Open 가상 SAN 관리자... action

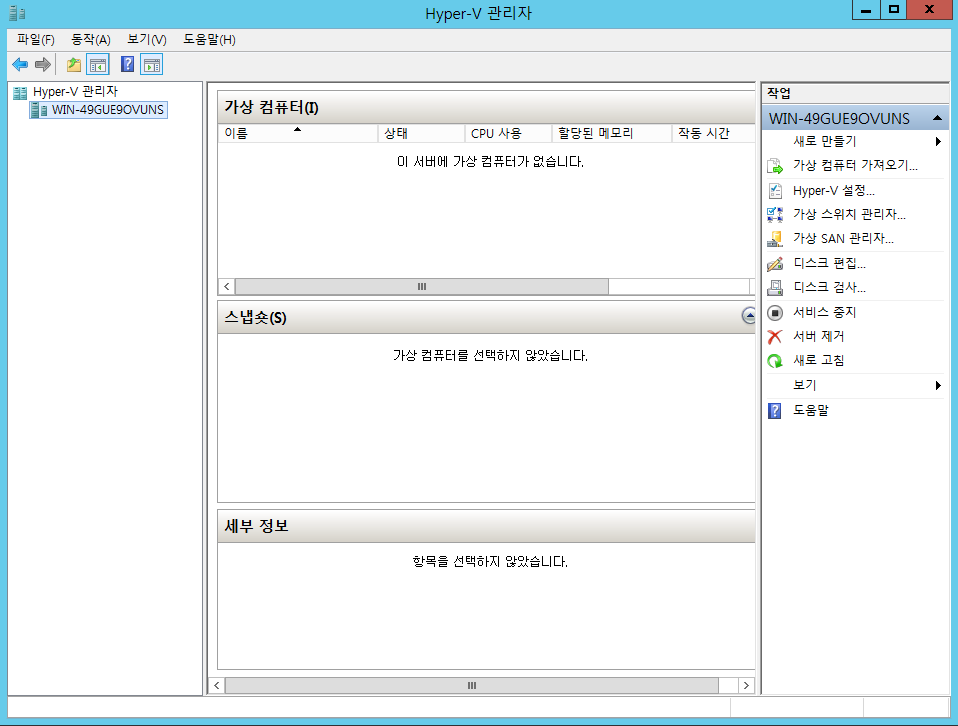pyautogui.click(x=843, y=239)
